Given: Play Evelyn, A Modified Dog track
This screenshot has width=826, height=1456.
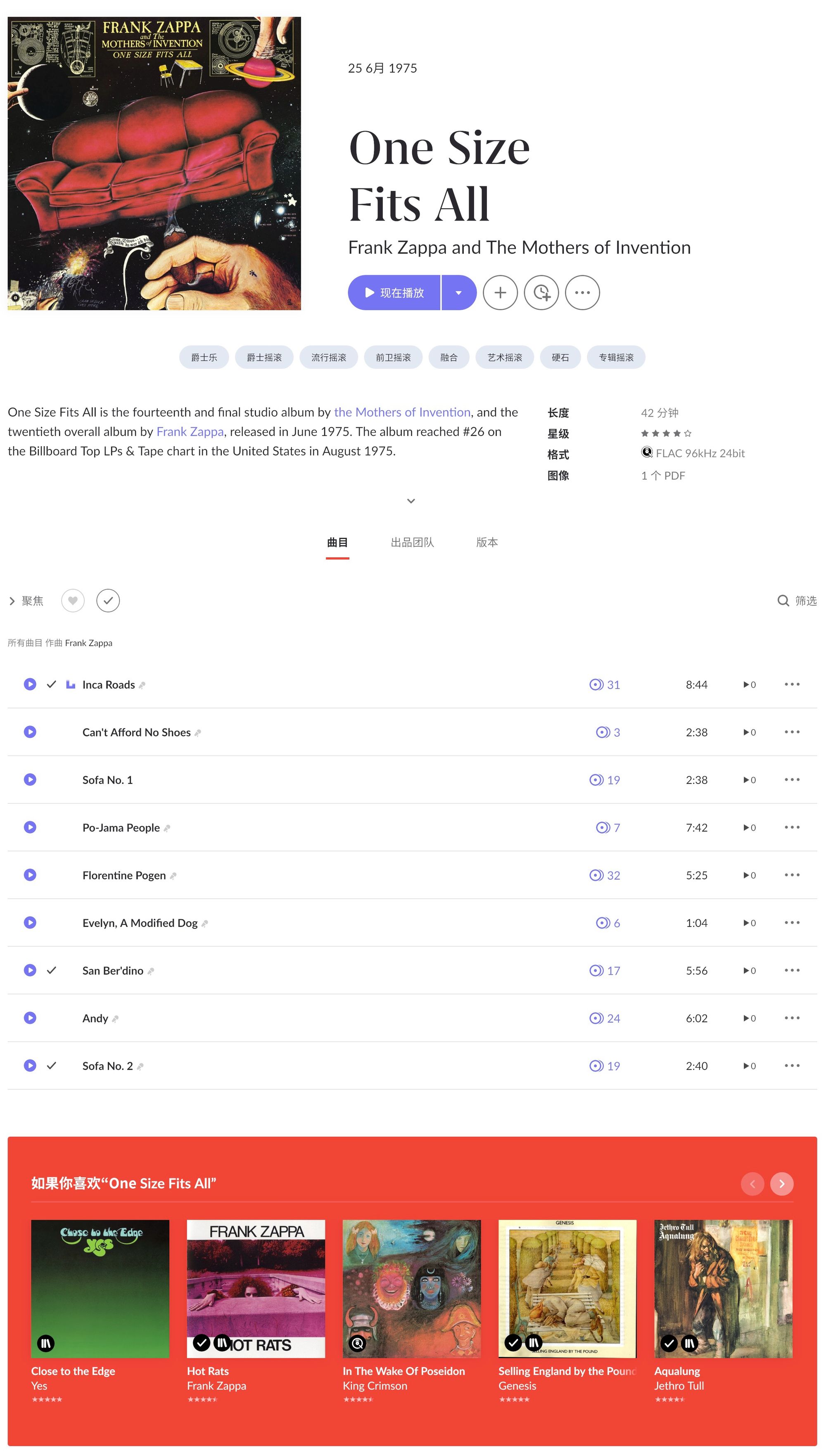Looking at the screenshot, I should [30, 922].
